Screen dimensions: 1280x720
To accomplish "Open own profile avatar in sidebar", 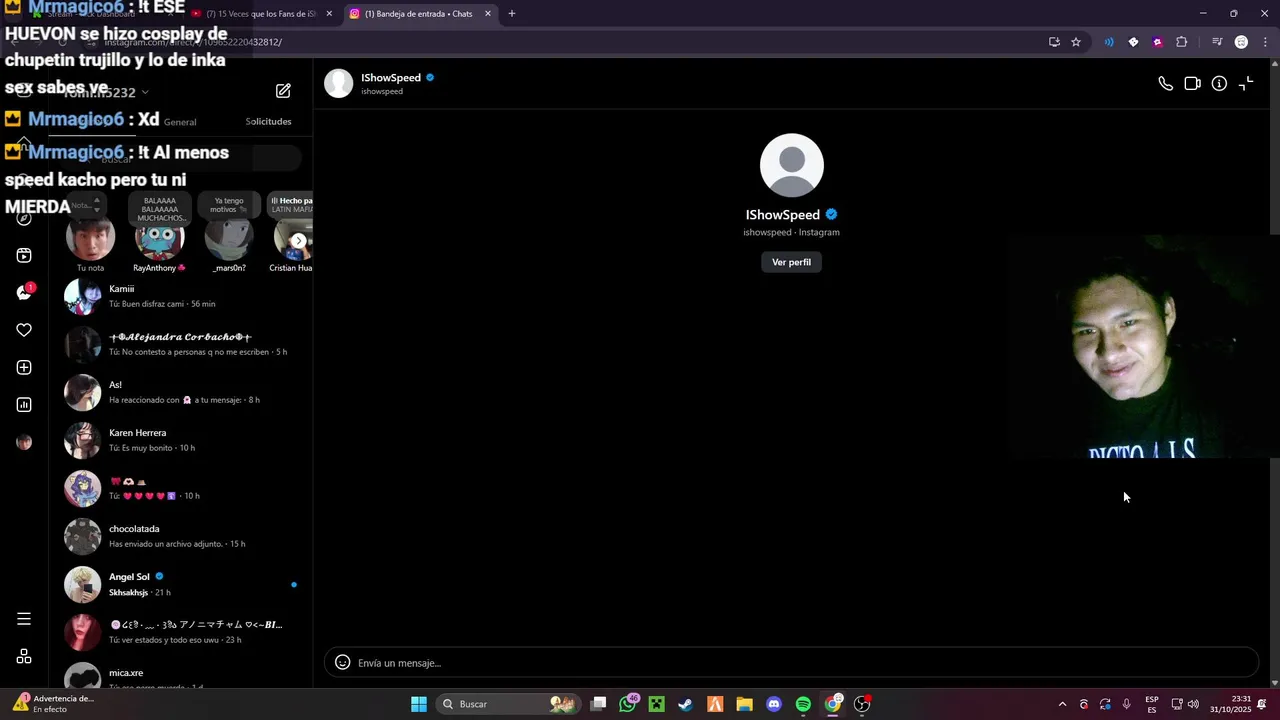I will pyautogui.click(x=24, y=442).
